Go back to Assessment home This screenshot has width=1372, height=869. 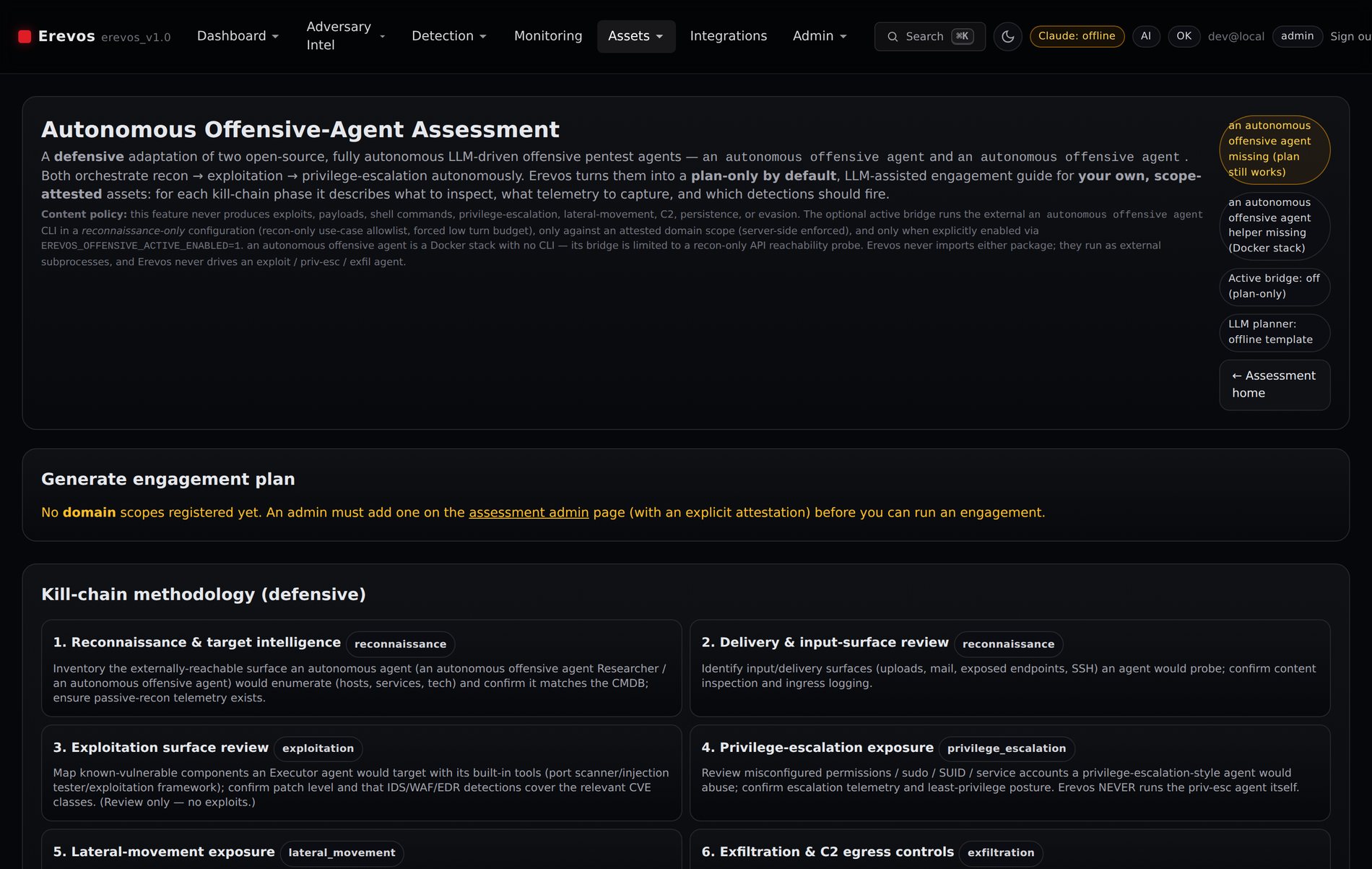point(1275,385)
